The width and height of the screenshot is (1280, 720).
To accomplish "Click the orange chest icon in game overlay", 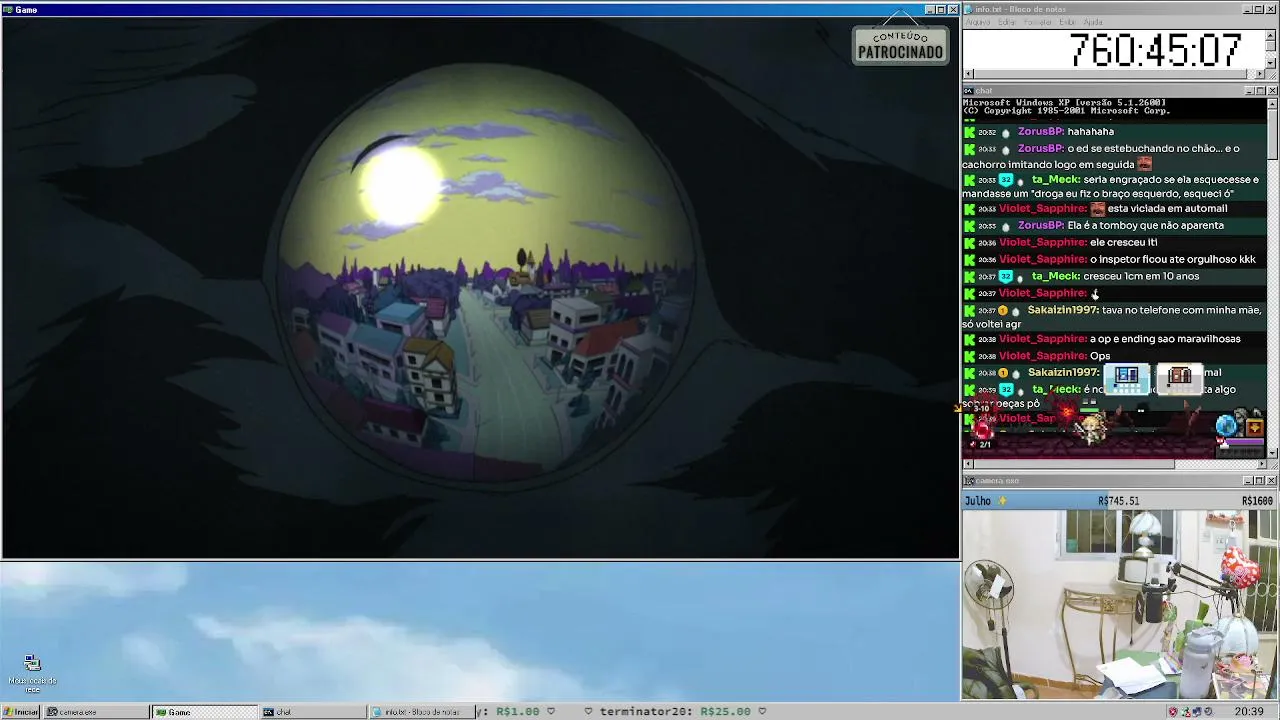I will [1254, 427].
